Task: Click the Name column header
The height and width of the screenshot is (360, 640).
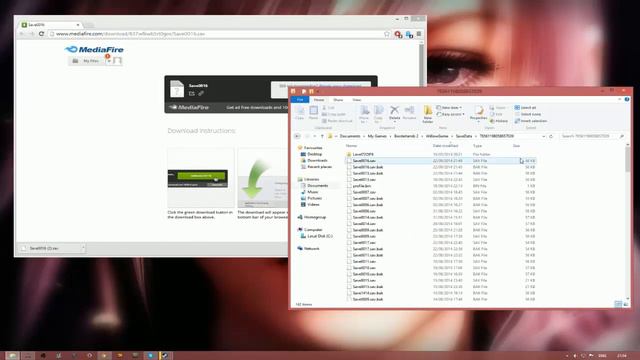Action: coord(351,145)
